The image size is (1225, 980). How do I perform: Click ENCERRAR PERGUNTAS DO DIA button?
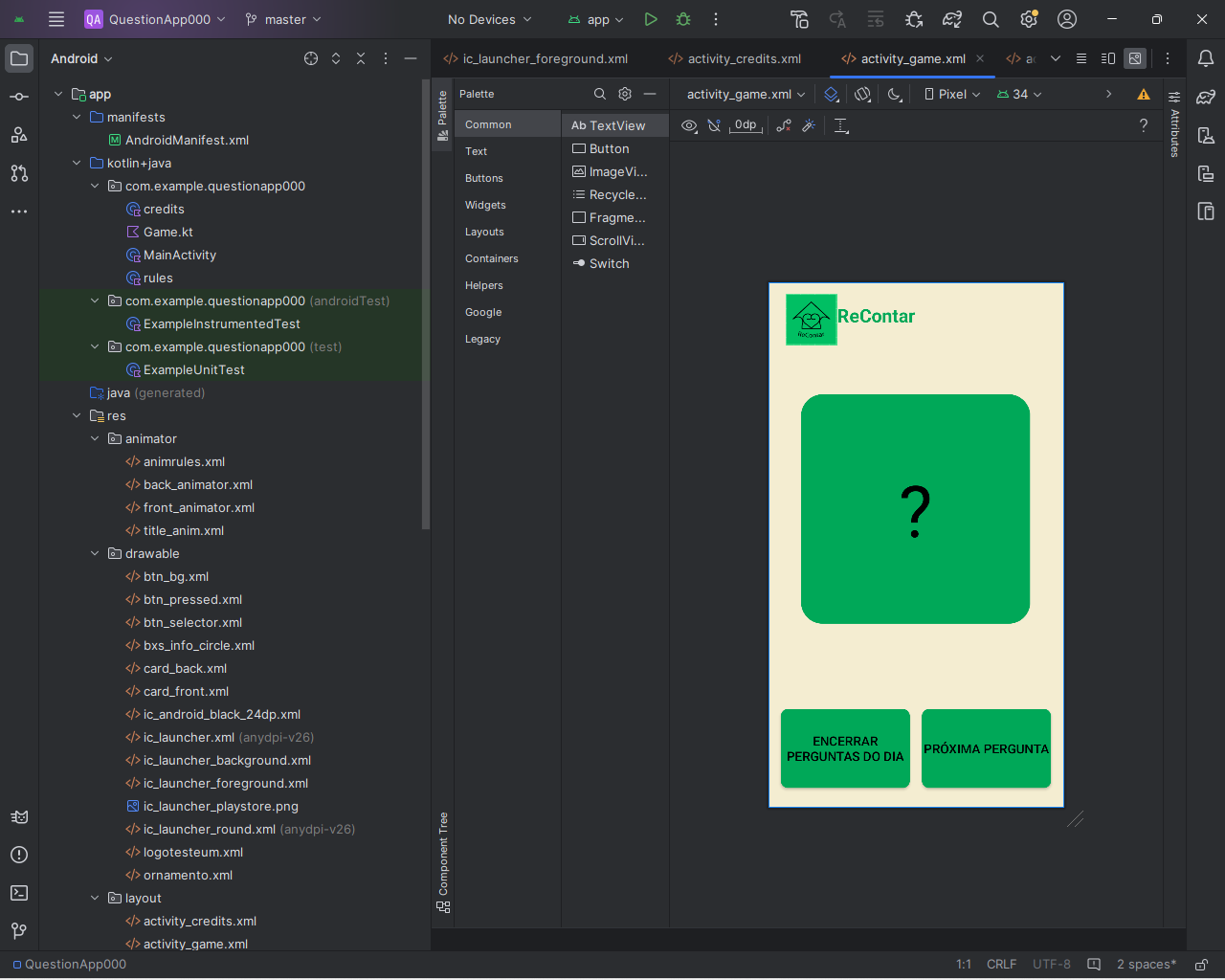coord(845,748)
